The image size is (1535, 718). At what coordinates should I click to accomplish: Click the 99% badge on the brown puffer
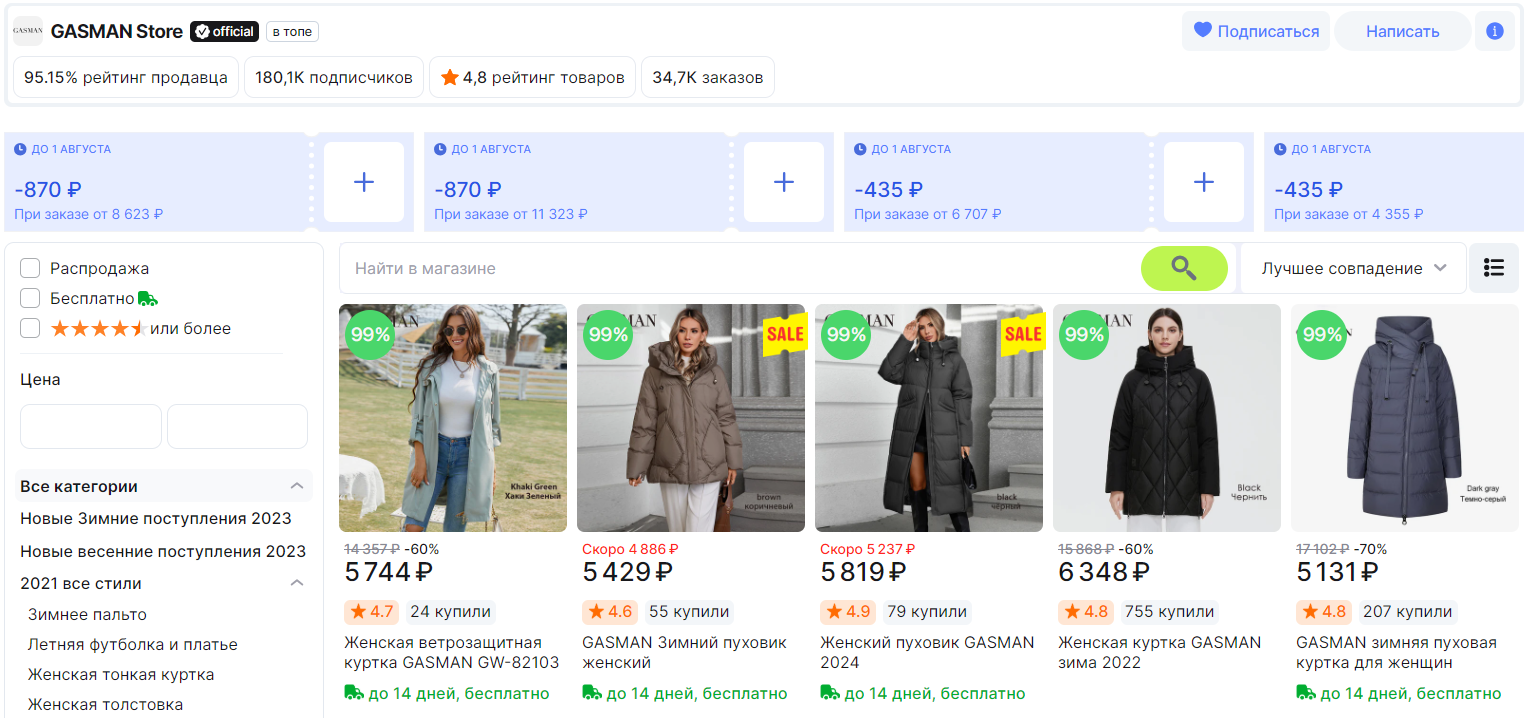[608, 335]
